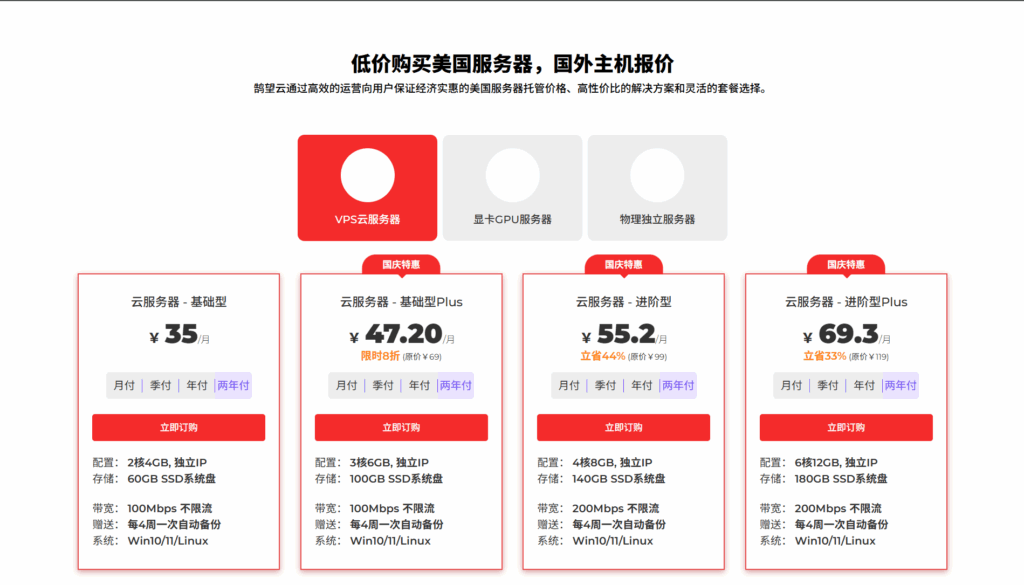Viewport: 1024px width, 585px height.
Task: Choose 年付 billing on 基础型 plan
Action: (x=196, y=385)
